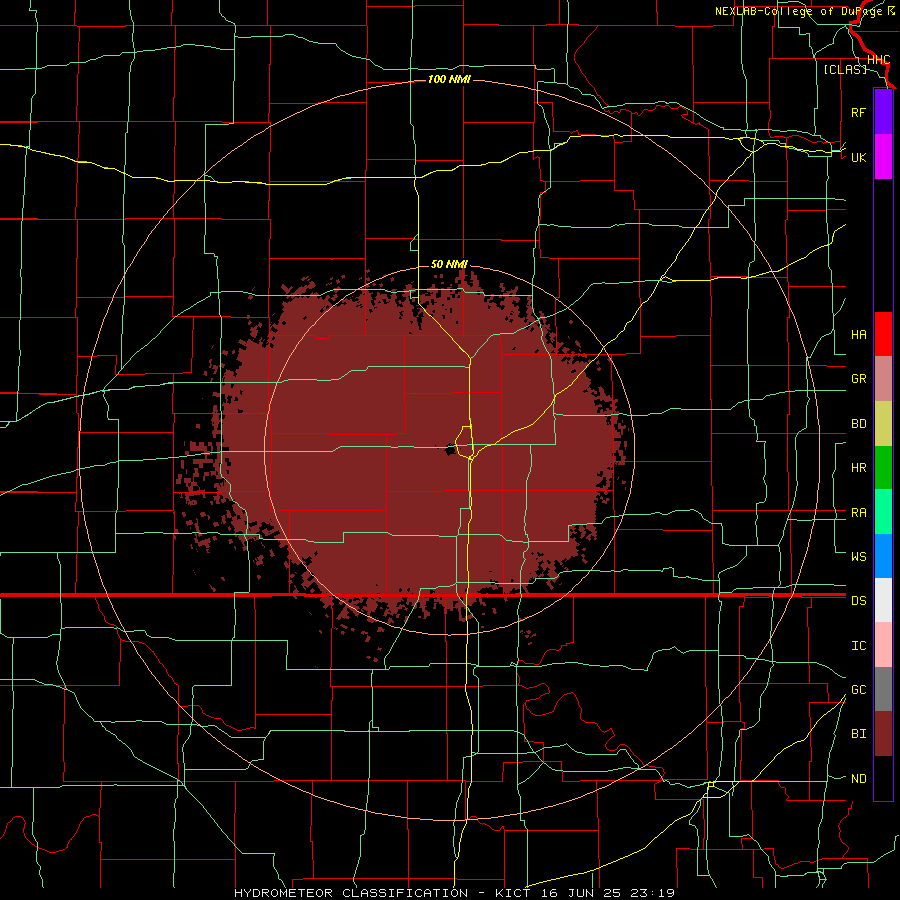Click the RA legend label
This screenshot has width=900, height=900.
point(858,513)
